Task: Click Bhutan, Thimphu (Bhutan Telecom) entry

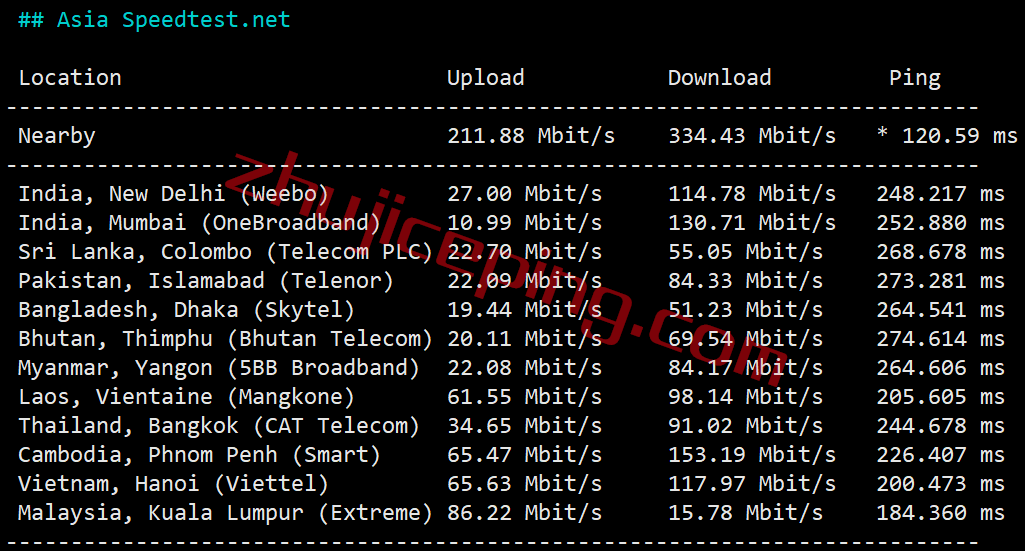Action: click(x=226, y=339)
